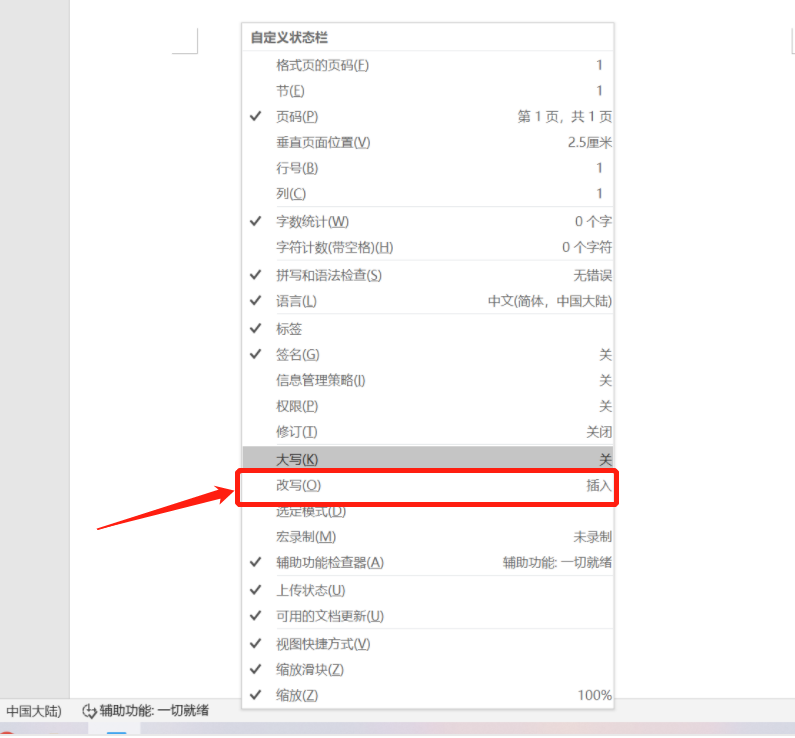Uncheck 上传状态(U) option

[x=427, y=591]
